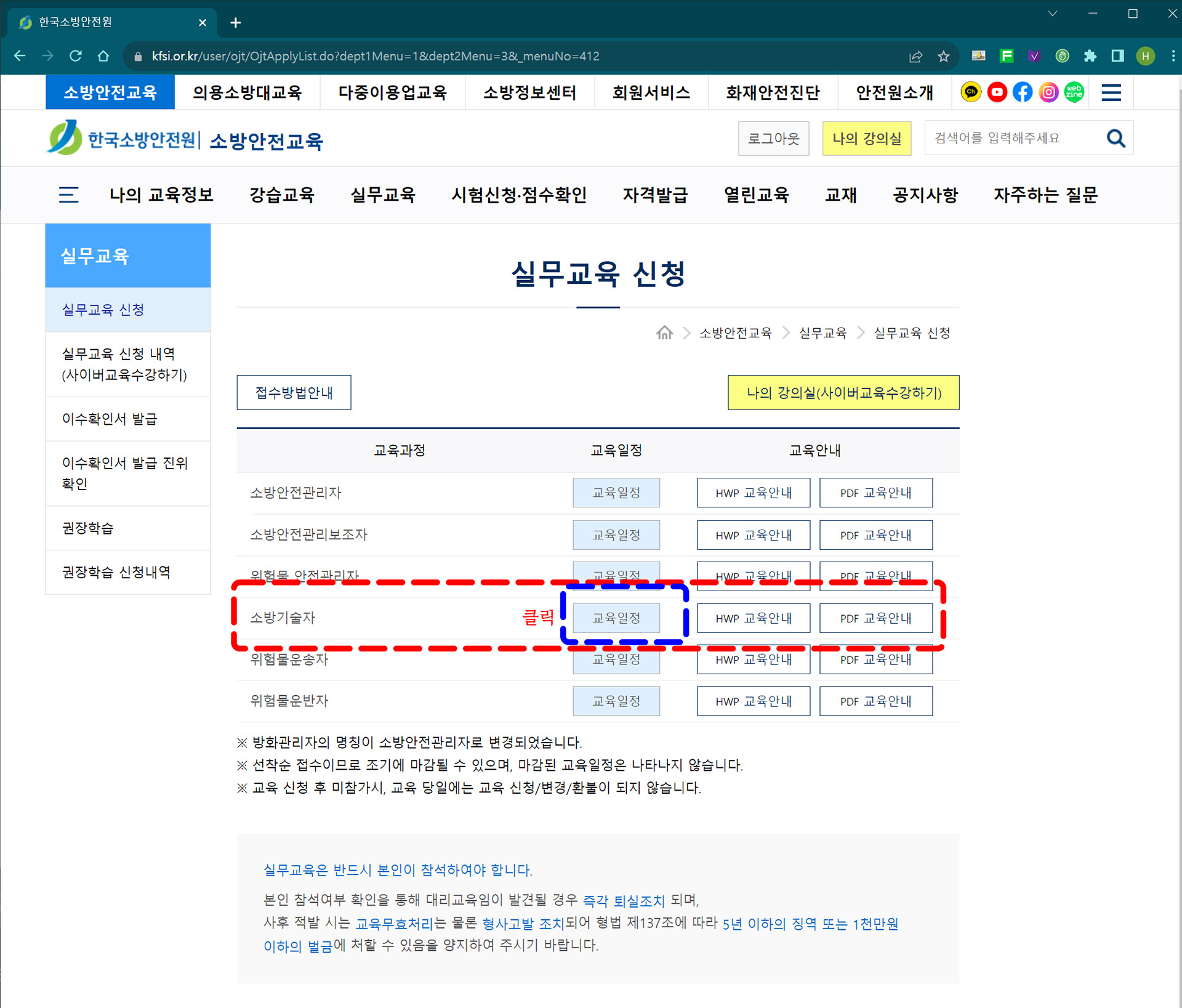Click 교육일정 button for 소방기술자

tap(616, 618)
